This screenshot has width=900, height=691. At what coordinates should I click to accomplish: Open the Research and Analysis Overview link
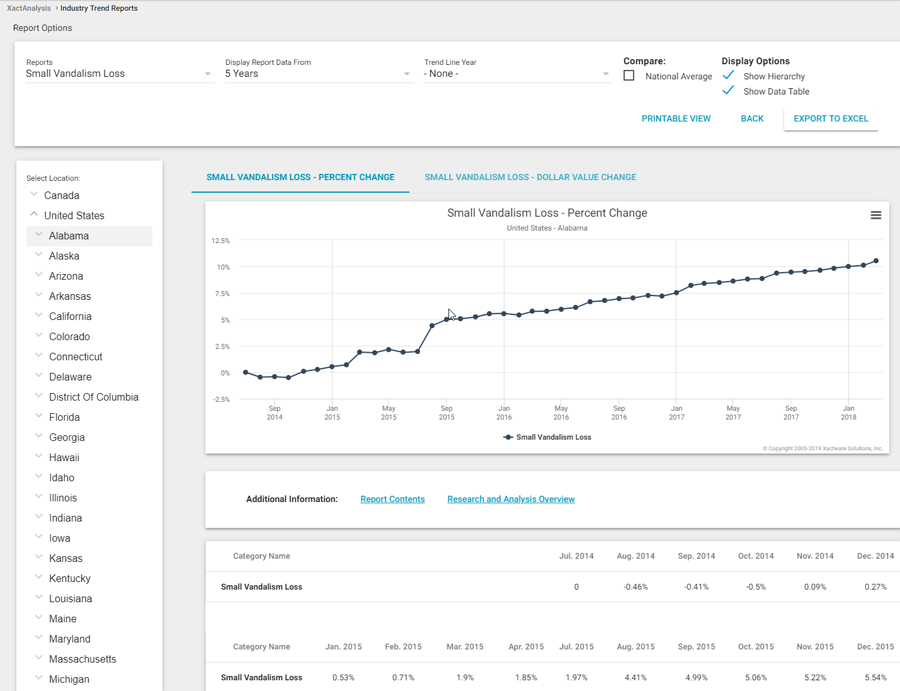coord(510,499)
